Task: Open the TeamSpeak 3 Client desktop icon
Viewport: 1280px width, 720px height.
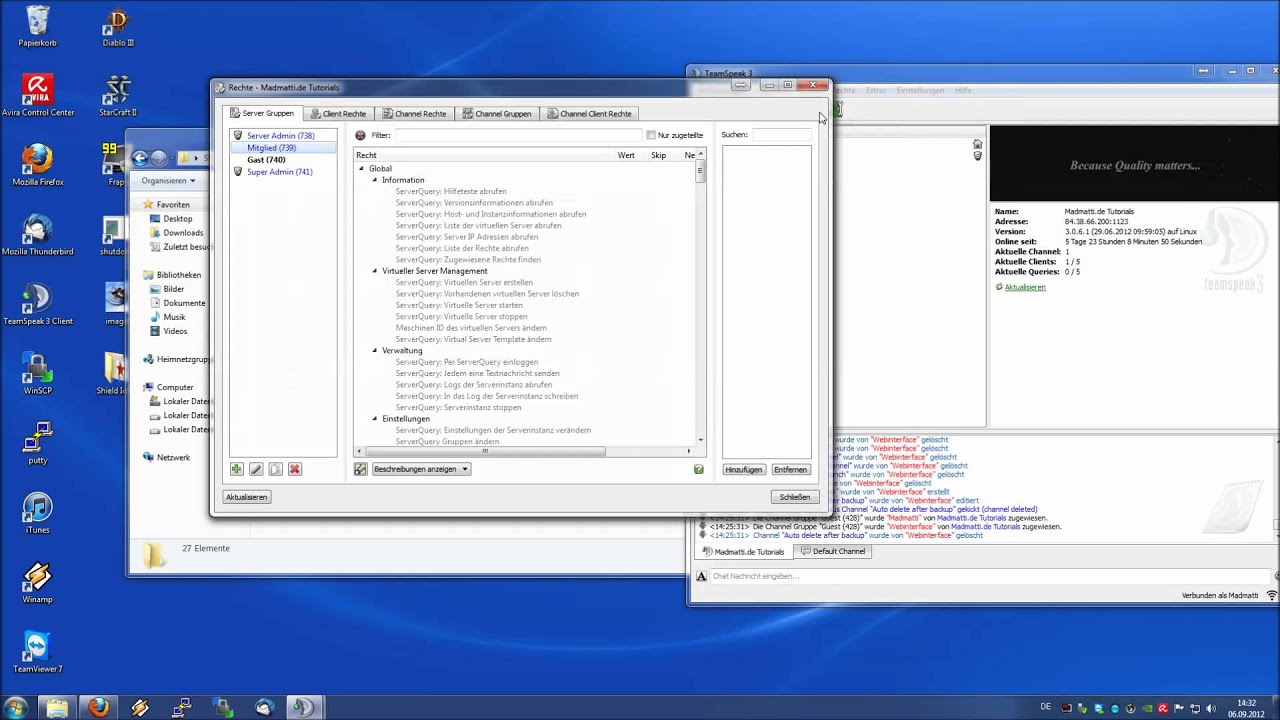Action: (38, 304)
